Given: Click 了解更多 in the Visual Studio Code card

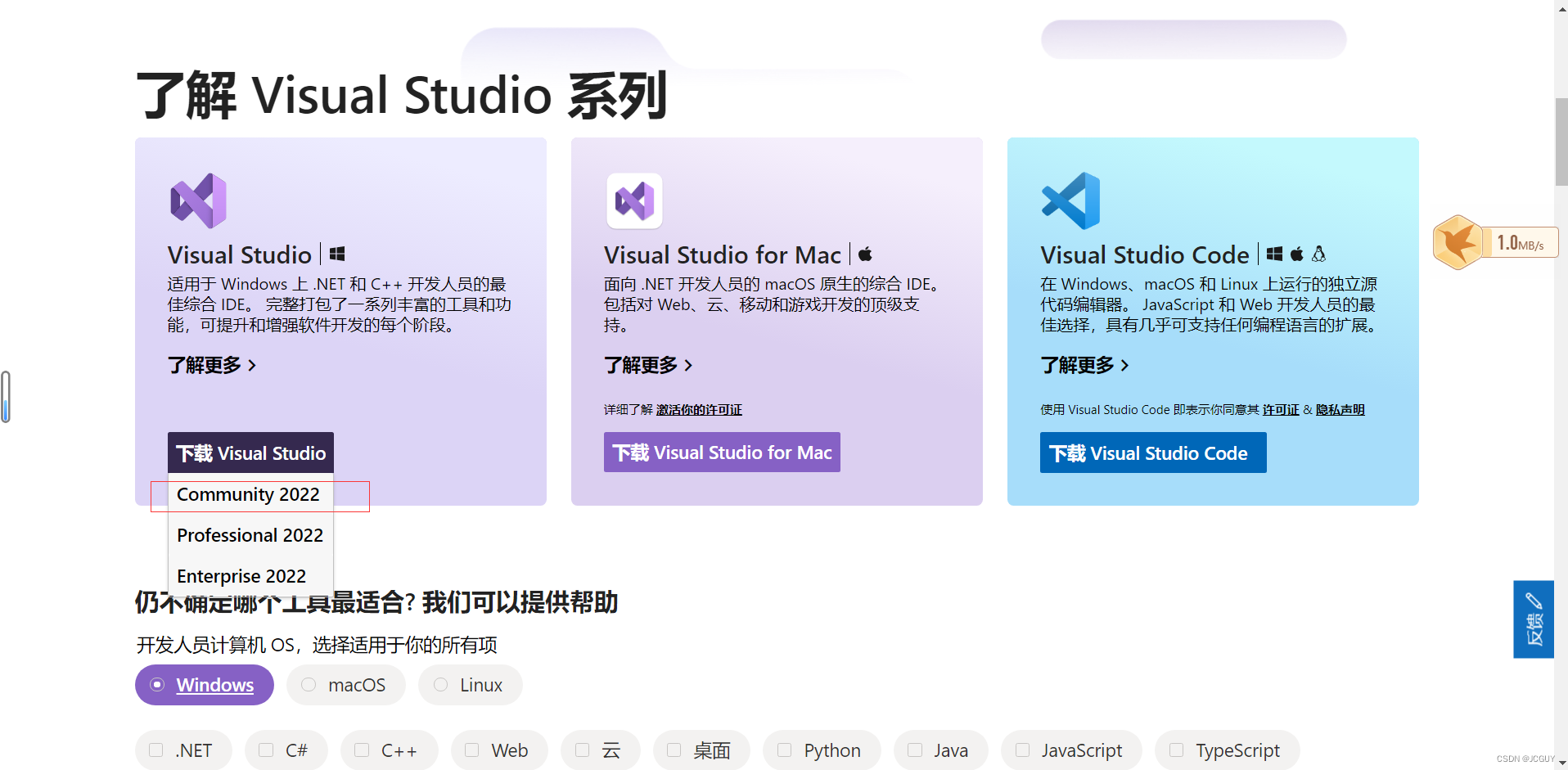Looking at the screenshot, I should (1084, 365).
